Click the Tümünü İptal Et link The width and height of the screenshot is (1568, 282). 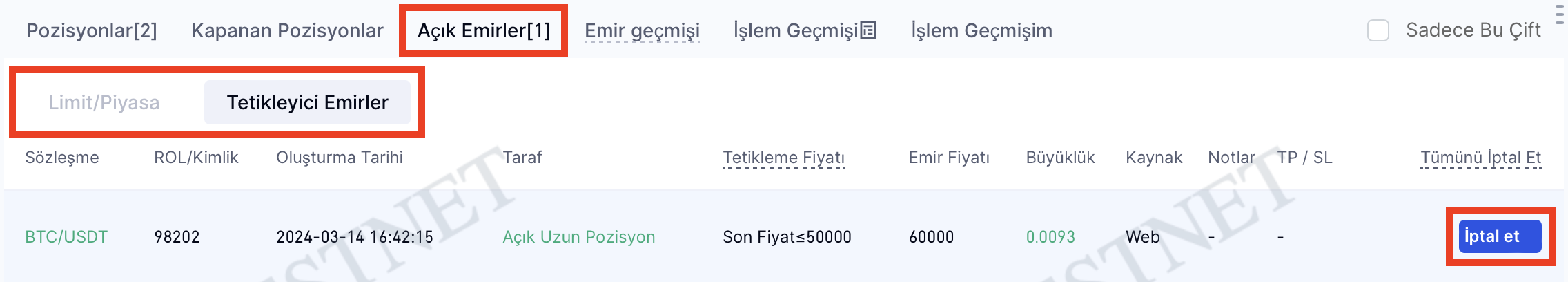1480,158
